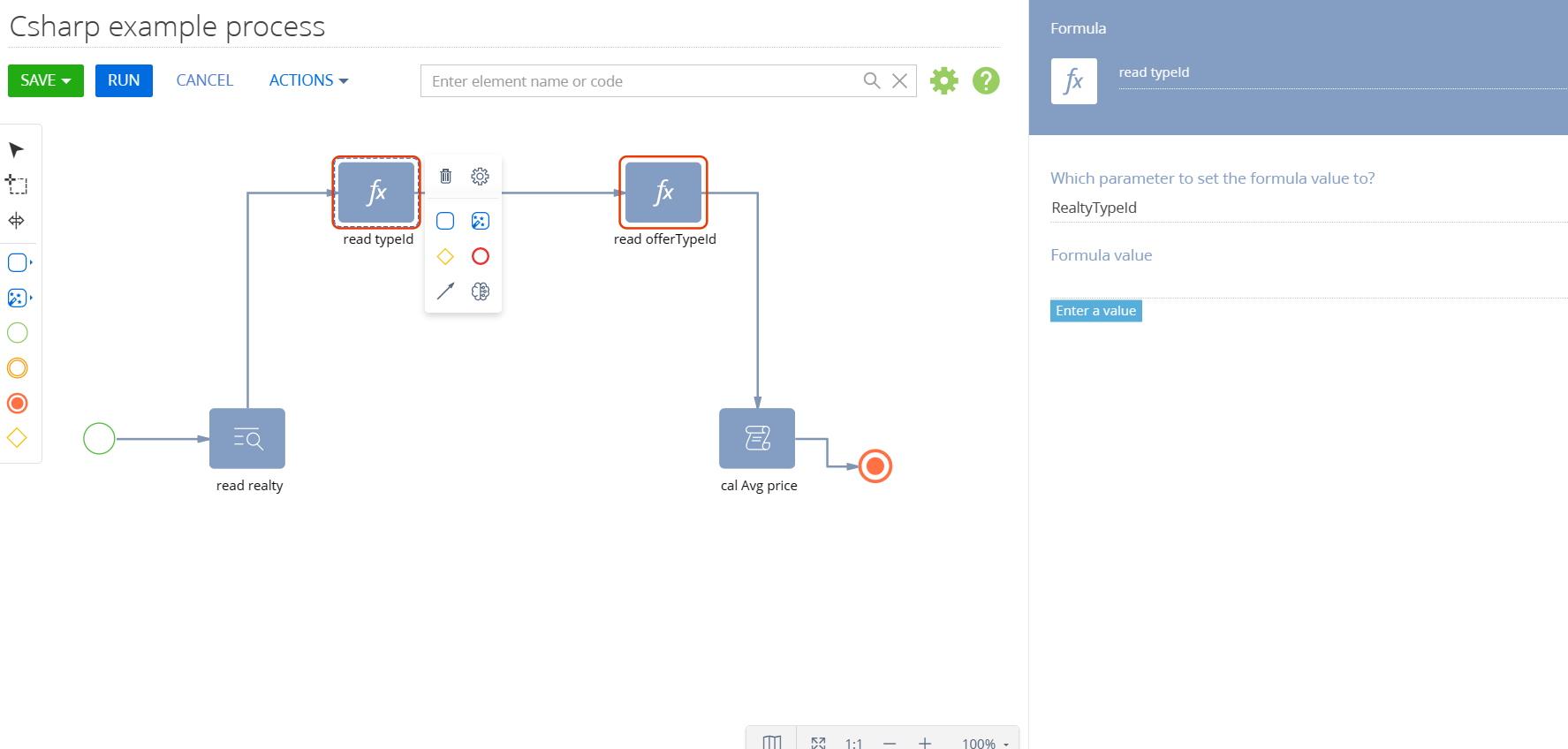Click the Enter a value link

coord(1096,311)
